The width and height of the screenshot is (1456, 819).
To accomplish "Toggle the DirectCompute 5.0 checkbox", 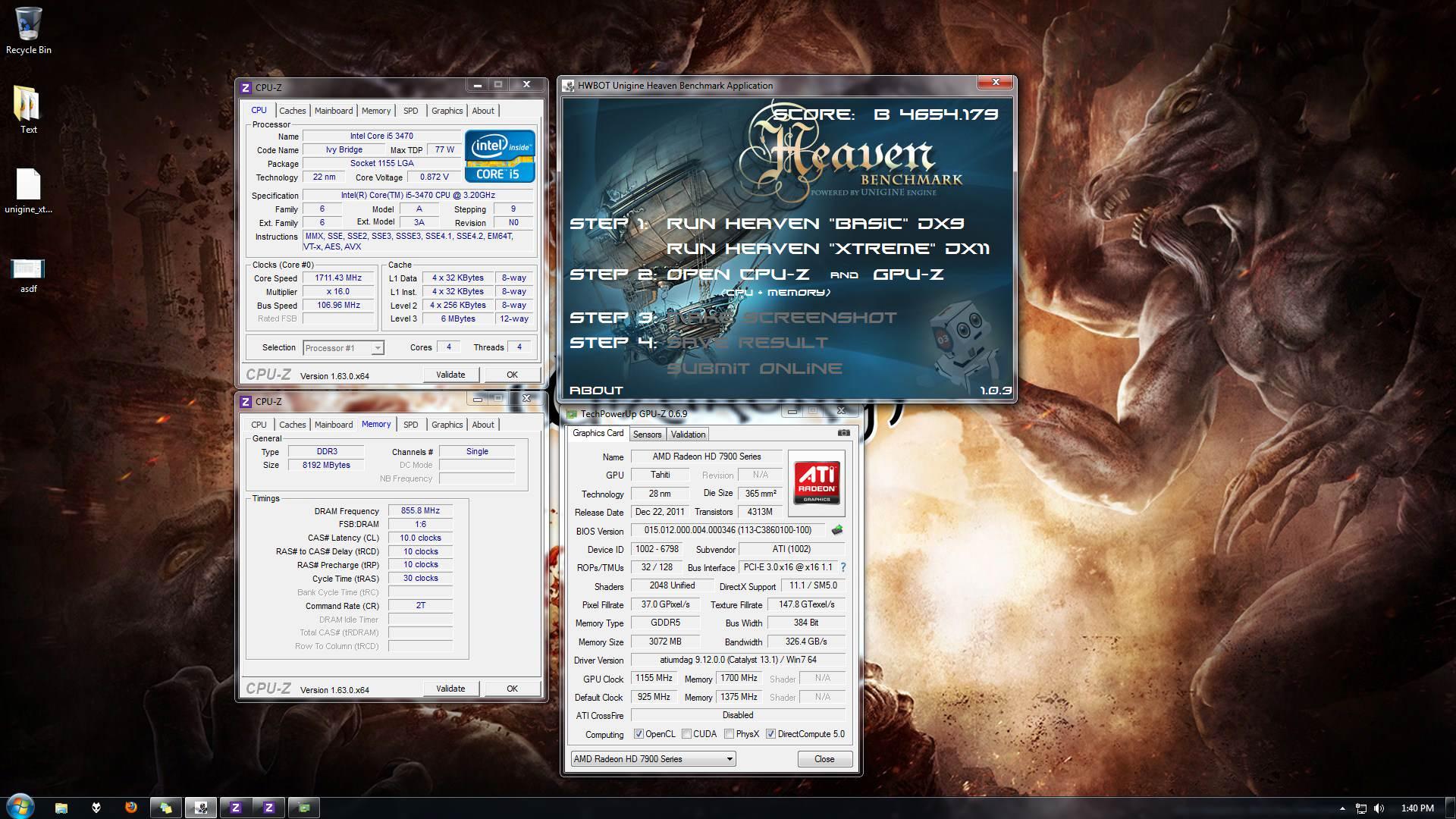I will coord(770,734).
